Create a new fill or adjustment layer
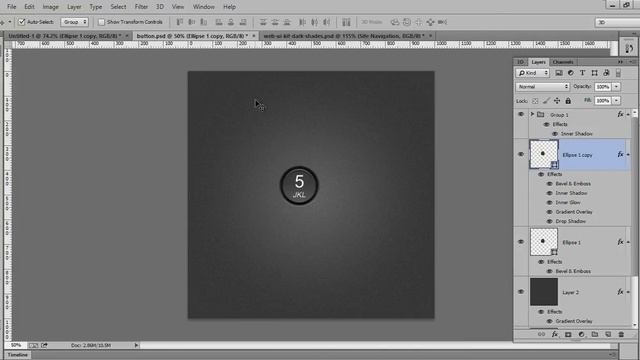The height and width of the screenshot is (360, 640). (x=581, y=334)
